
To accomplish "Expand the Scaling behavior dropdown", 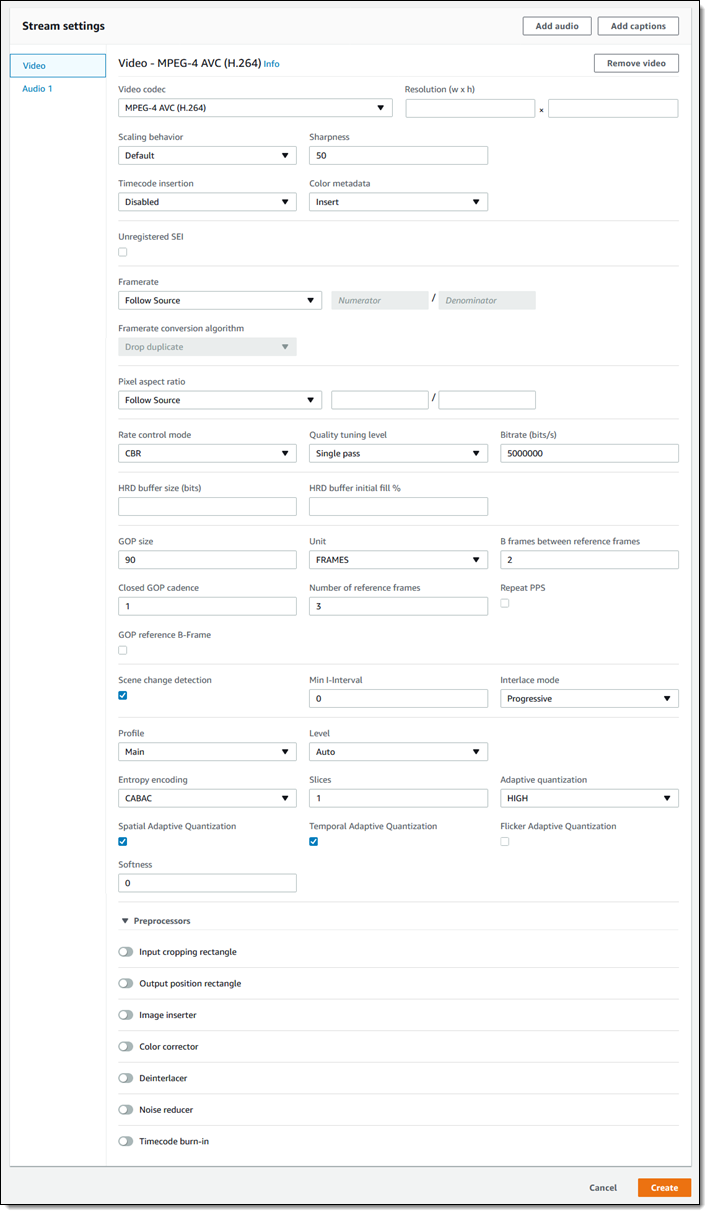I will tap(207, 155).
